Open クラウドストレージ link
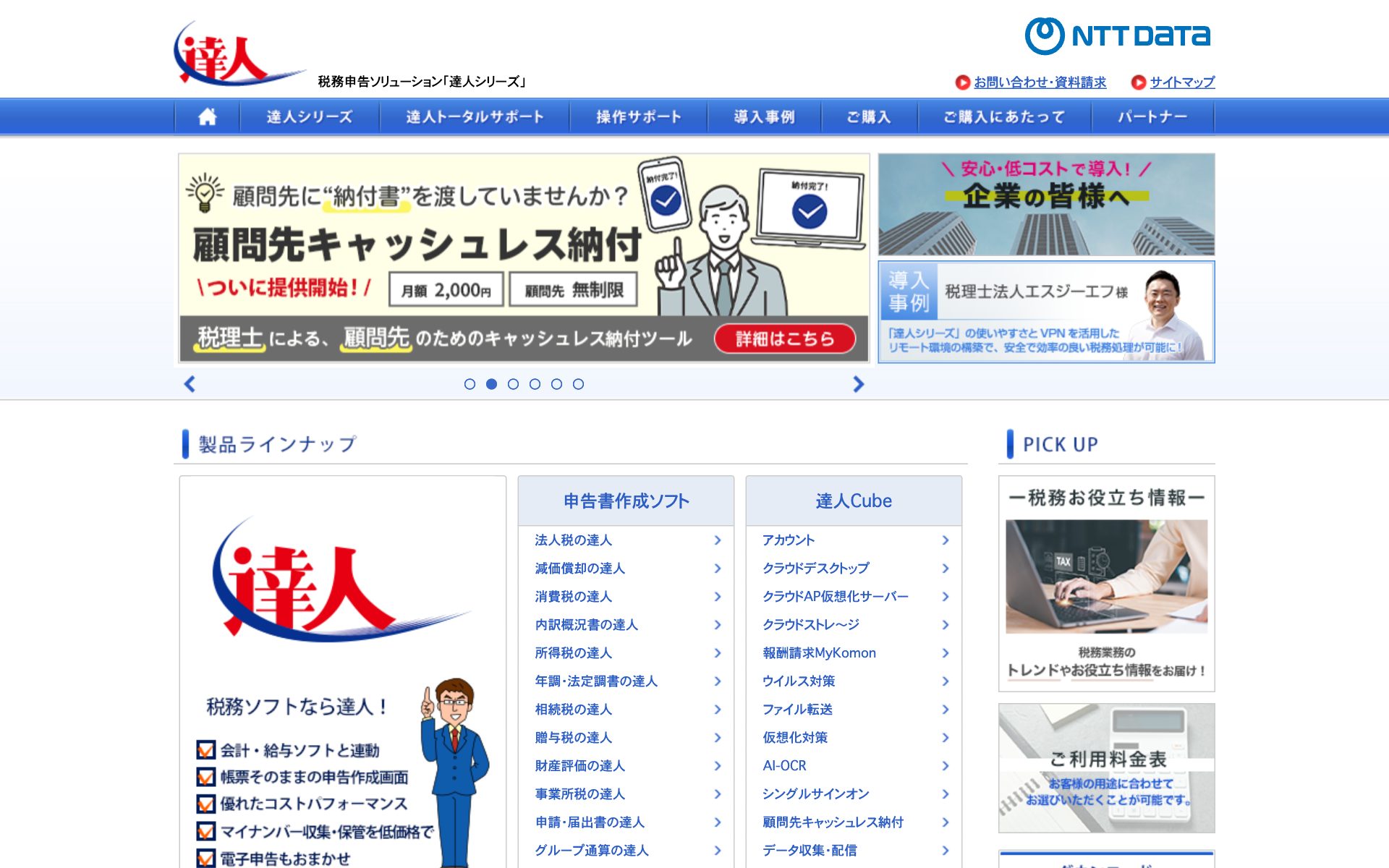The height and width of the screenshot is (868, 1389). [811, 625]
